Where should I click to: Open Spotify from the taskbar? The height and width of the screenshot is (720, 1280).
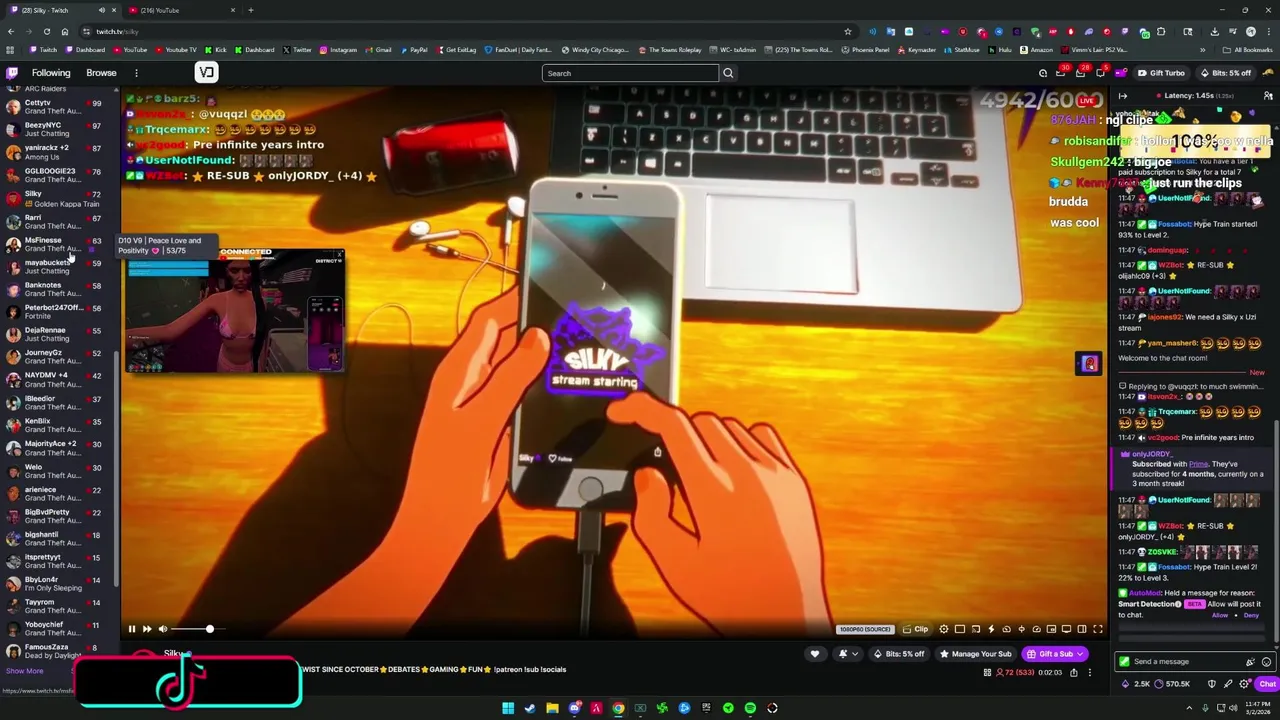pos(750,708)
